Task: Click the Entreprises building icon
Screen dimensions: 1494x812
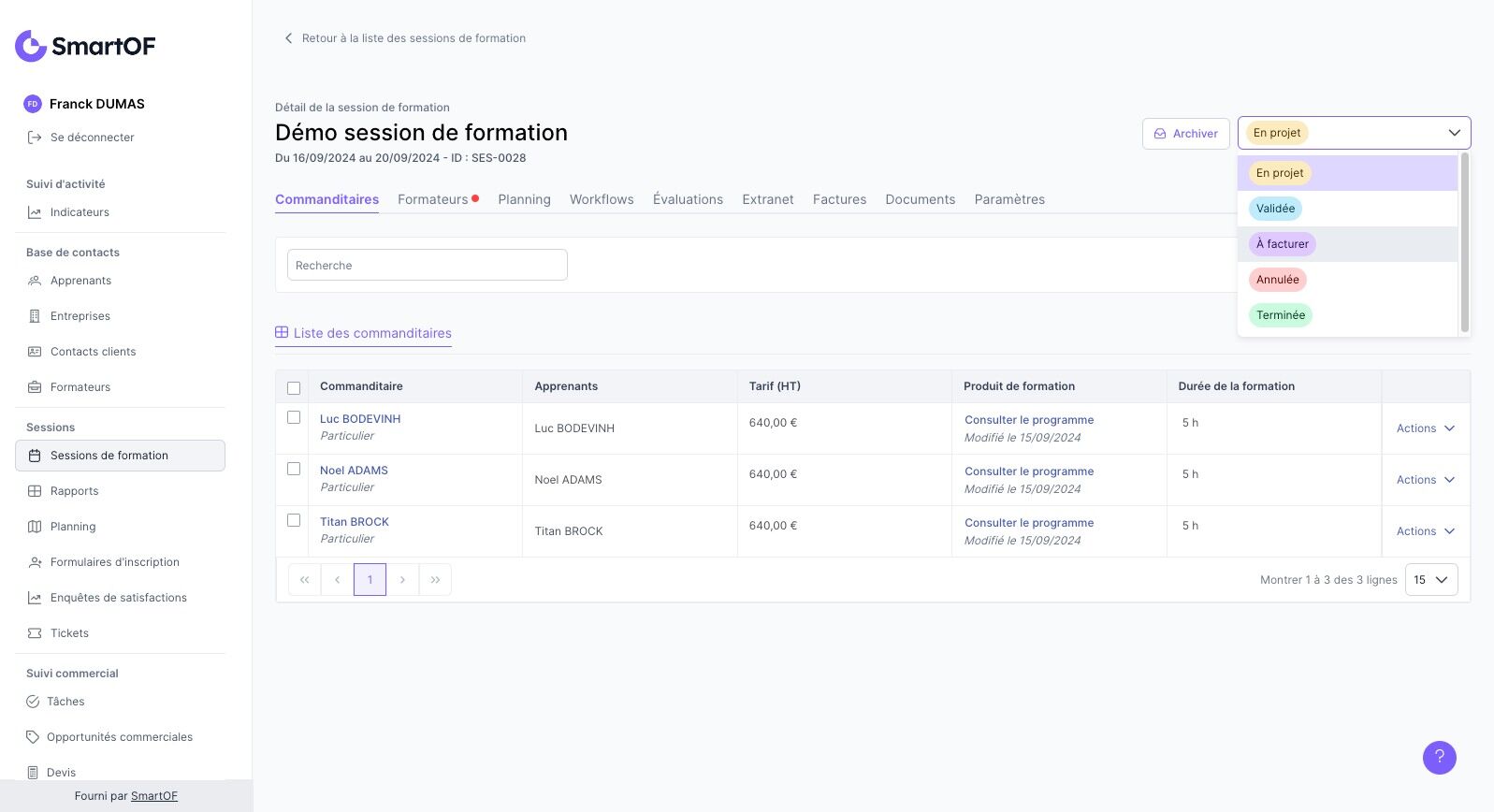Action: coord(35,316)
